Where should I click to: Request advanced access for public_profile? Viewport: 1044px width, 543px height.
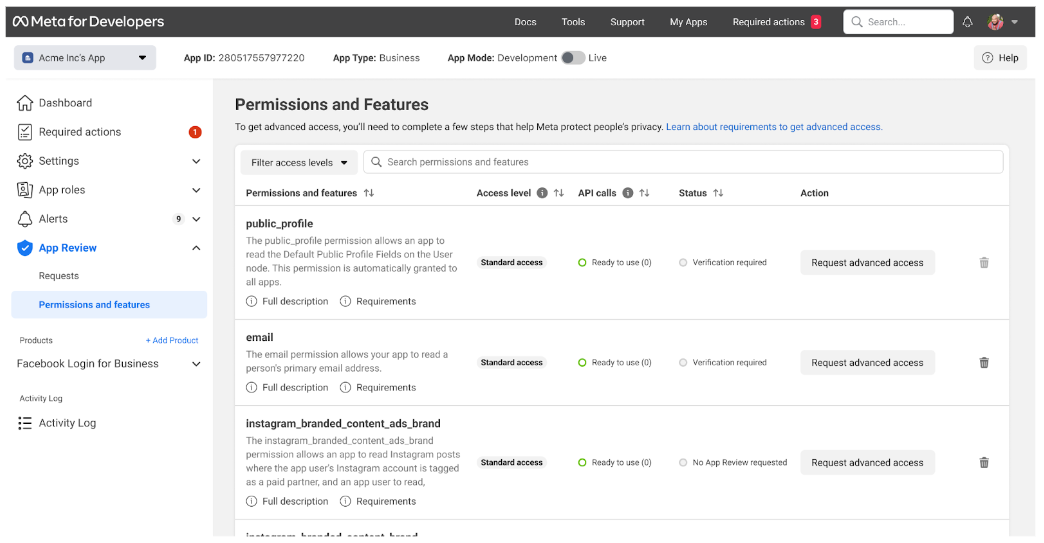coord(868,263)
